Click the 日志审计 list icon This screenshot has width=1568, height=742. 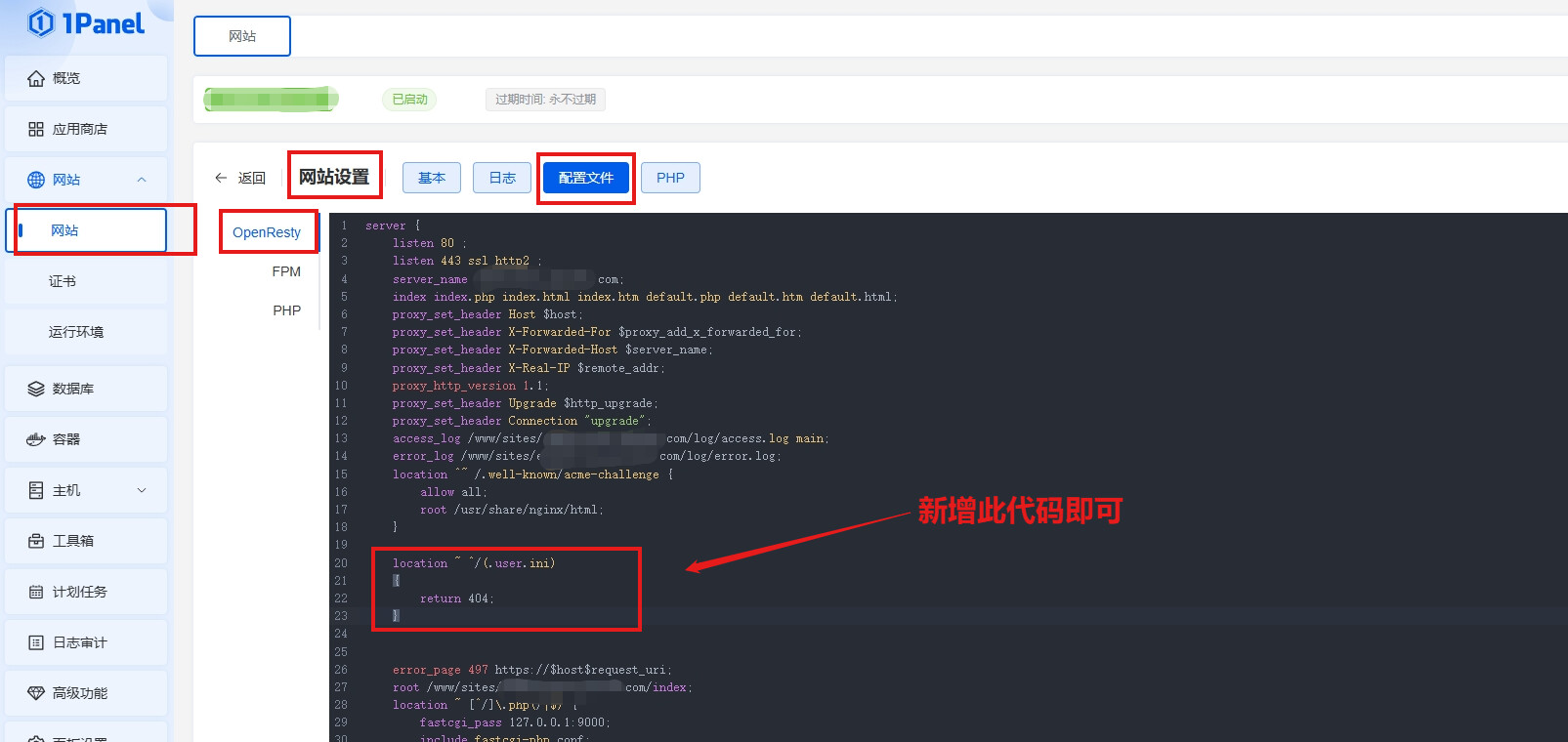coord(36,642)
